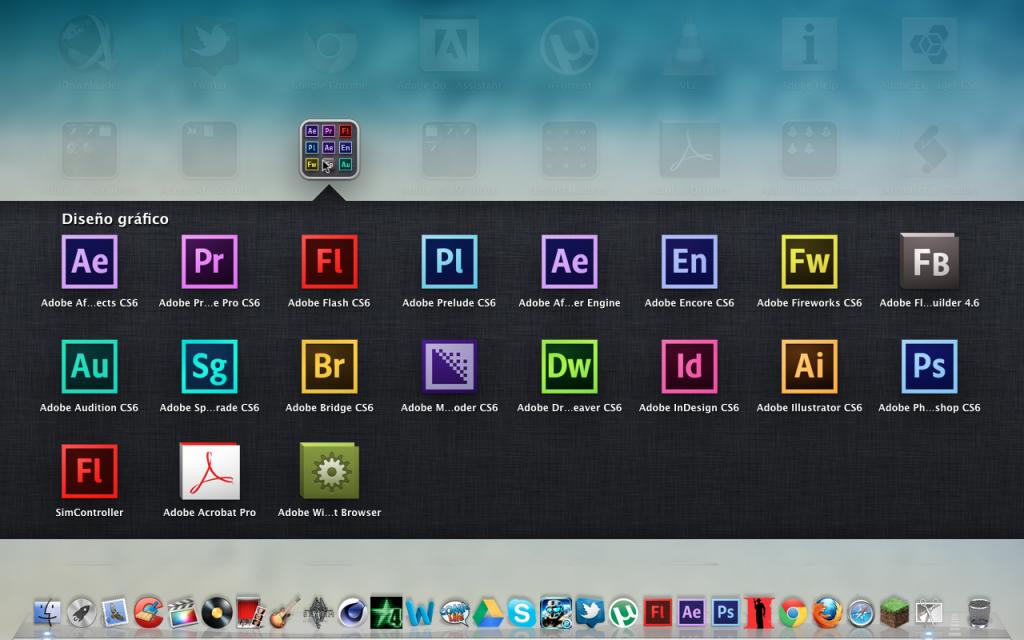1024x640 pixels.
Task: Click the Launchpad rocket icon in Dock
Action: [81, 613]
